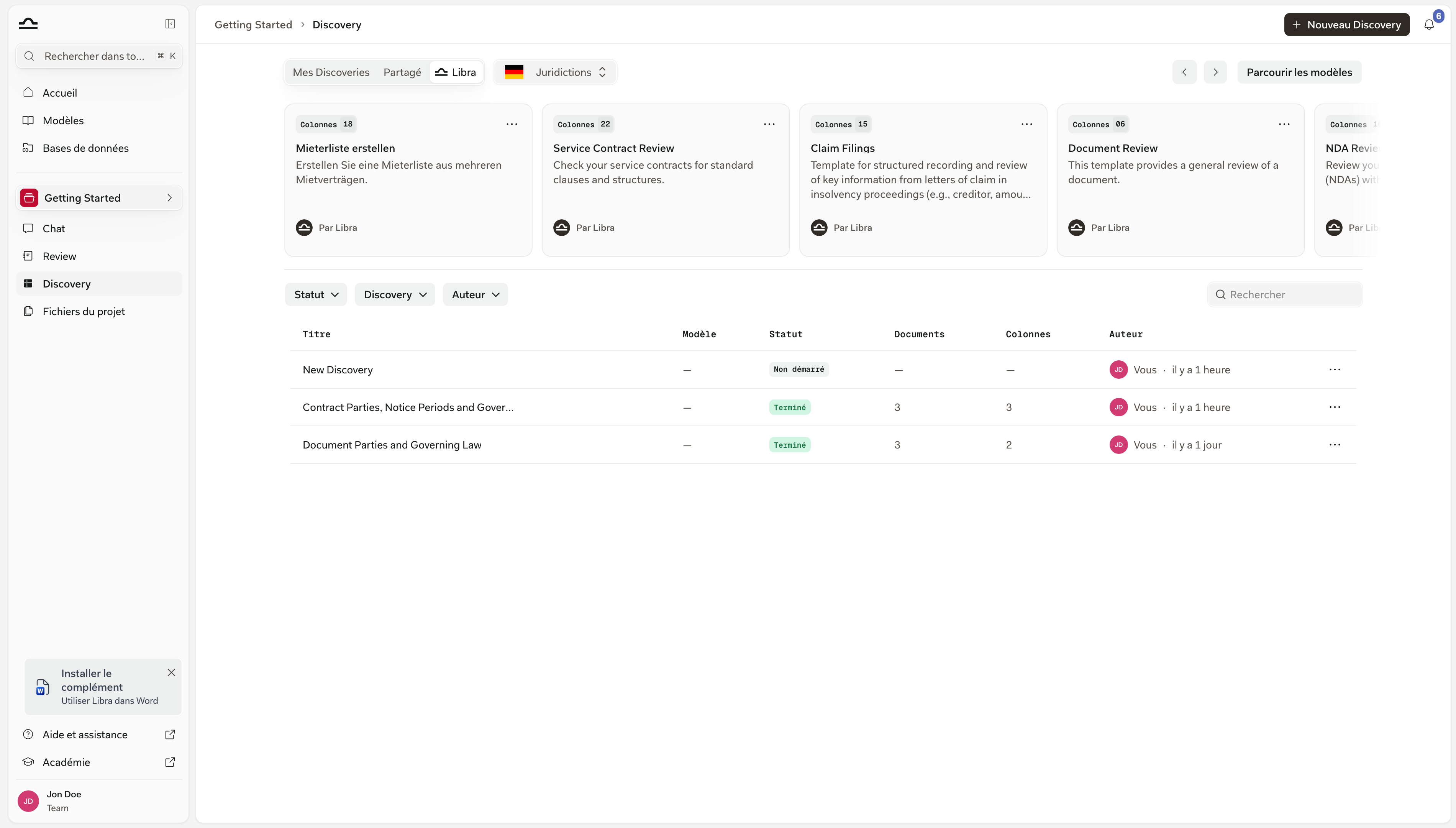Expand the Getting Started project chevron
This screenshot has width=1456, height=828.
[169, 198]
